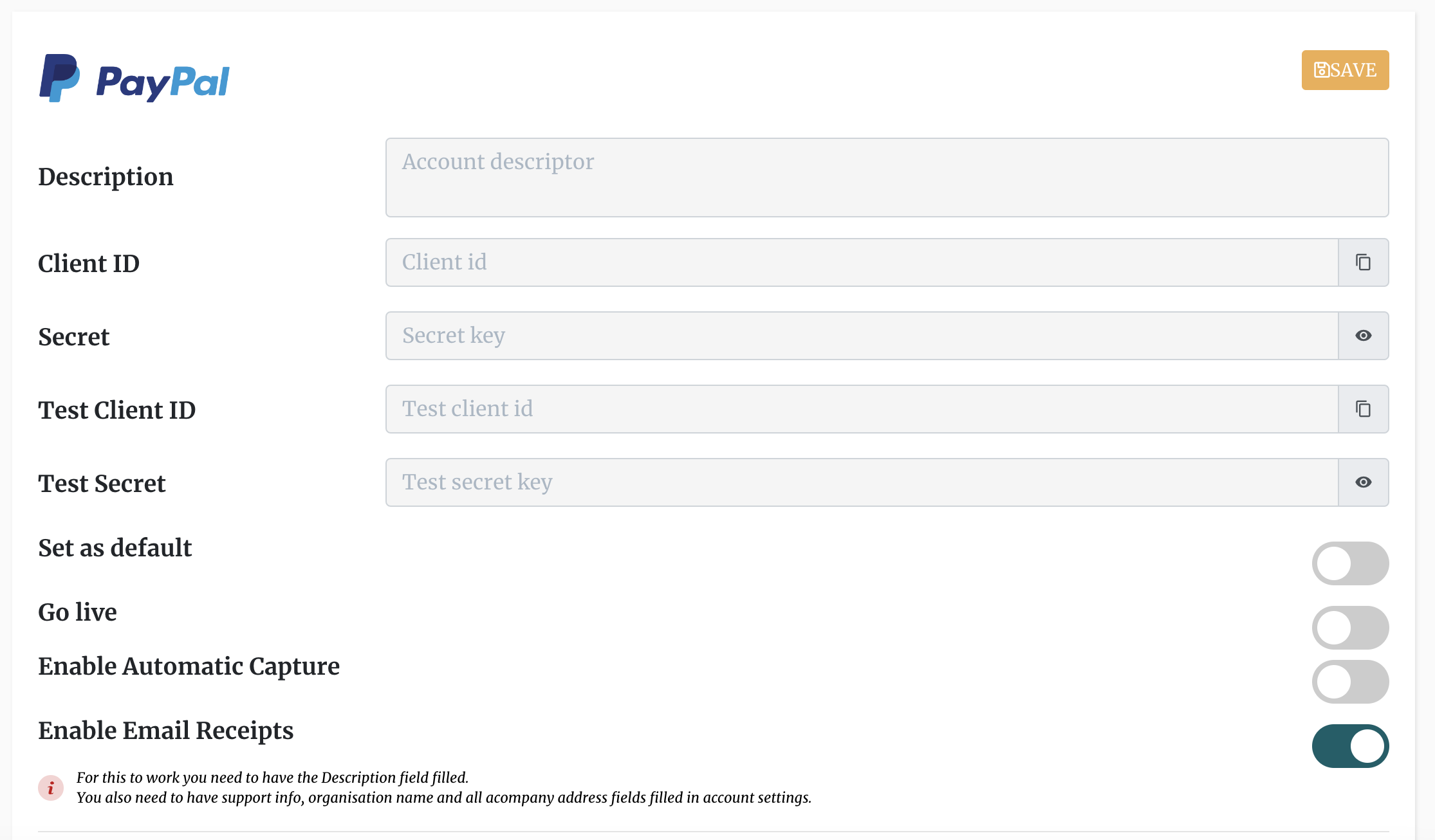Viewport: 1435px width, 840px height.
Task: Focus the Account descriptor text area
Action: pos(887,178)
